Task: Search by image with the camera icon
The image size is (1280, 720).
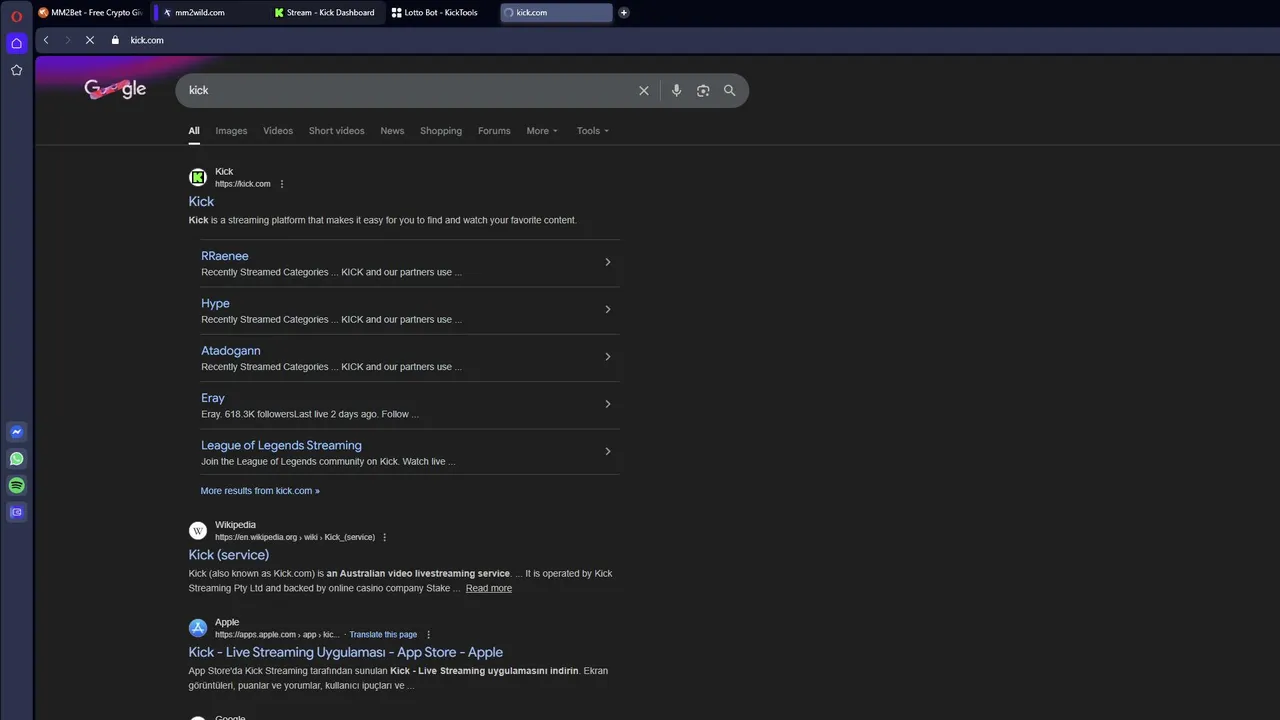Action: pos(703,90)
